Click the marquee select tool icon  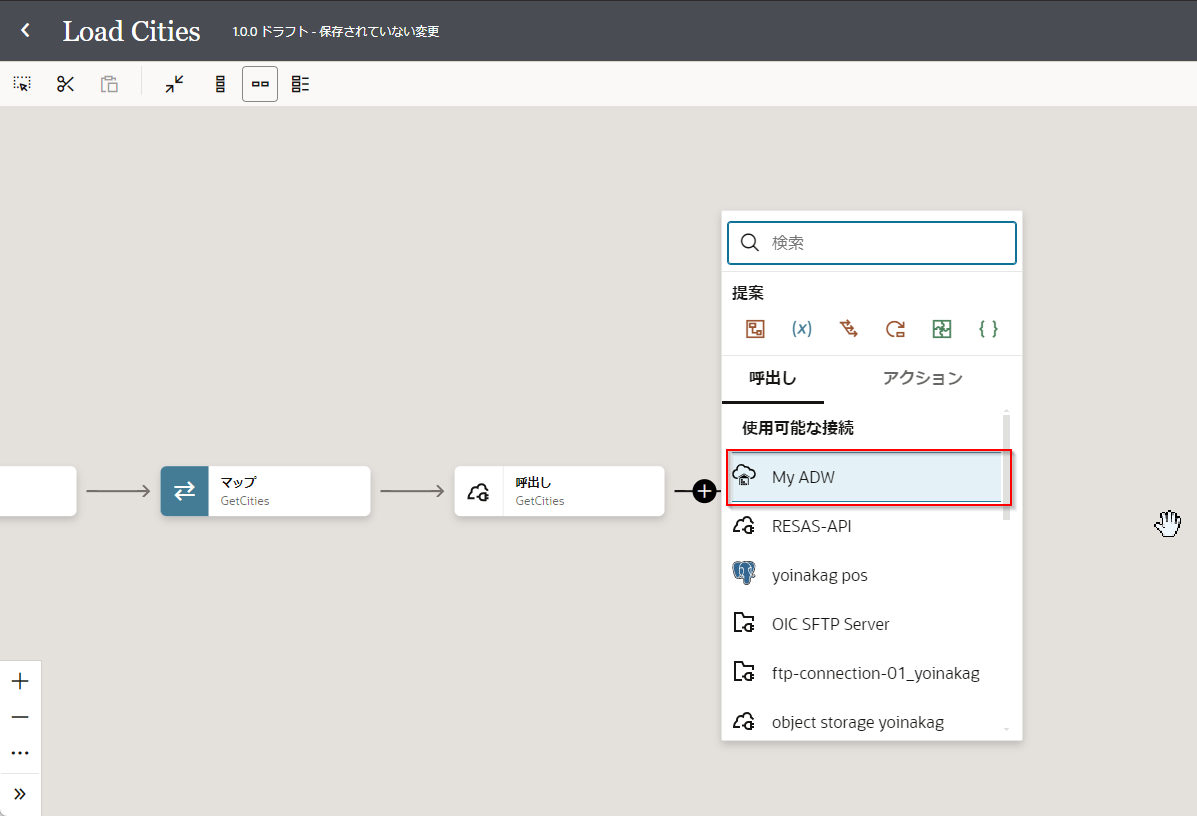22,84
